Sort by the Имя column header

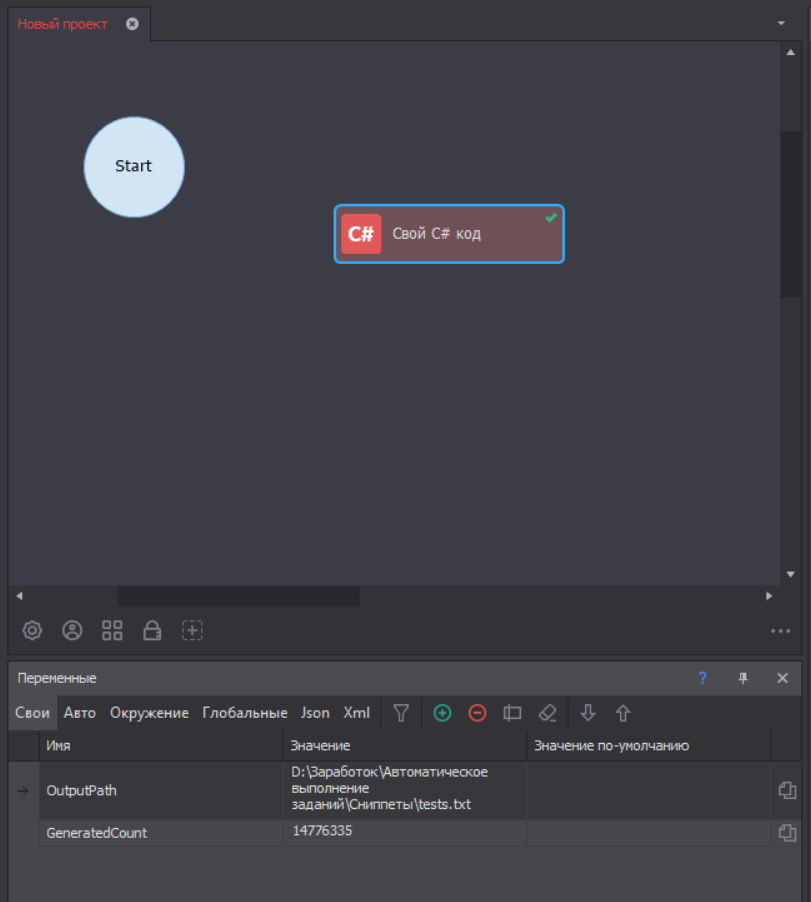161,746
